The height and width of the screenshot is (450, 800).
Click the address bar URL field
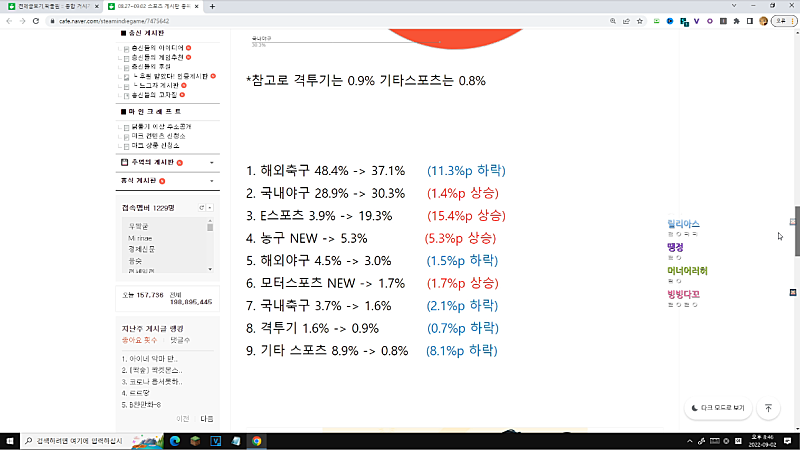click(x=327, y=21)
